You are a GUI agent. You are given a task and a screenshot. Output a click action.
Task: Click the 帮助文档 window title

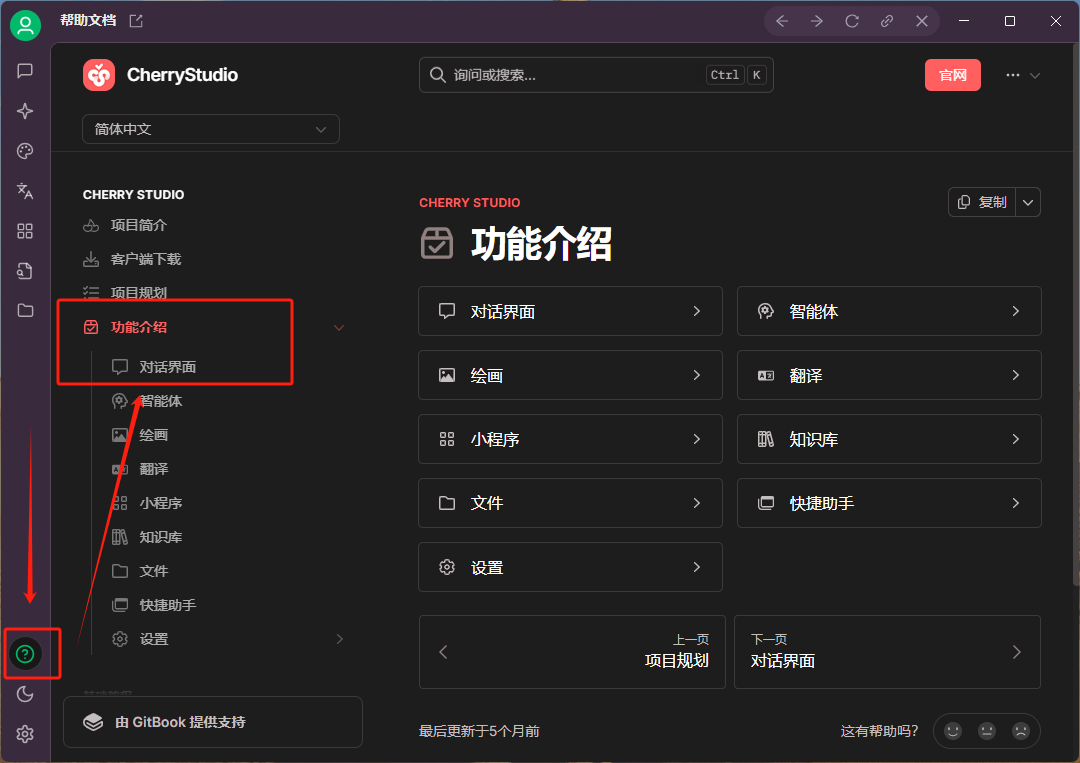[x=88, y=21]
